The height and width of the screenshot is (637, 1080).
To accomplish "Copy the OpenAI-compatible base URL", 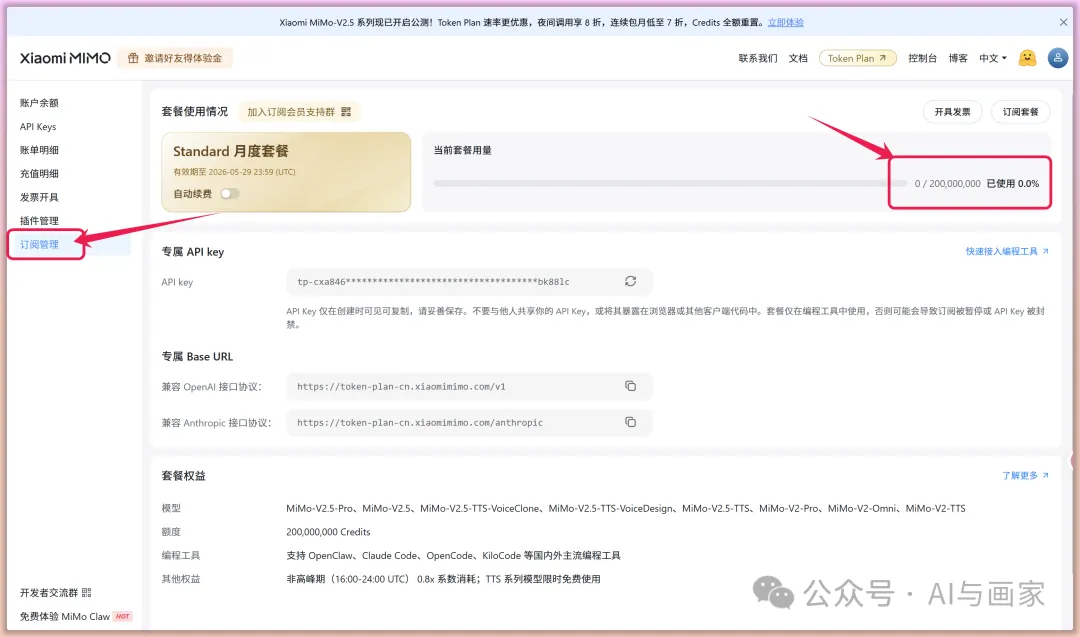I will pos(630,386).
